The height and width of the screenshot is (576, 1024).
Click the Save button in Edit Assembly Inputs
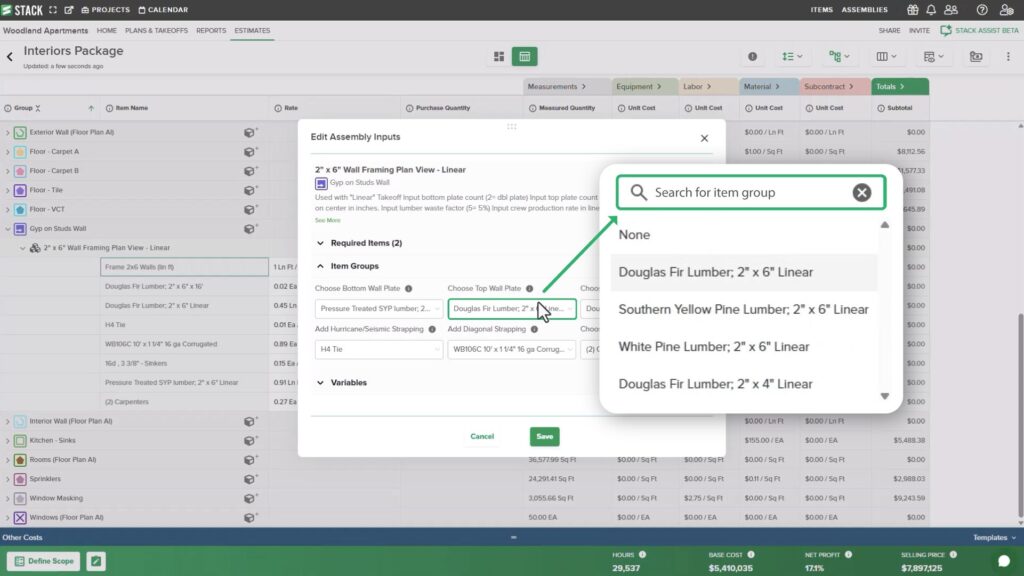pos(544,436)
